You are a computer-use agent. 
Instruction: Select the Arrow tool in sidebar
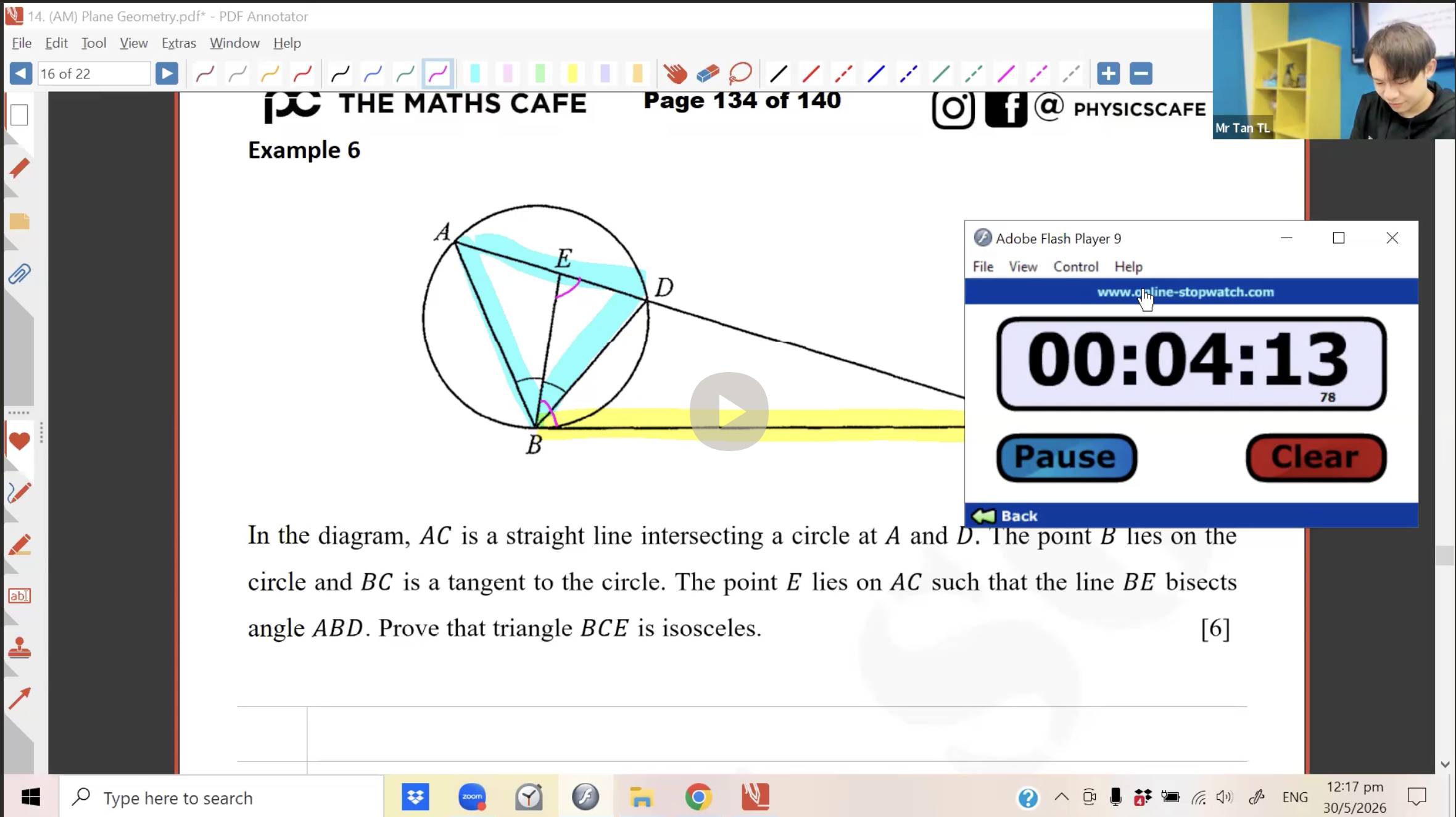tap(19, 699)
